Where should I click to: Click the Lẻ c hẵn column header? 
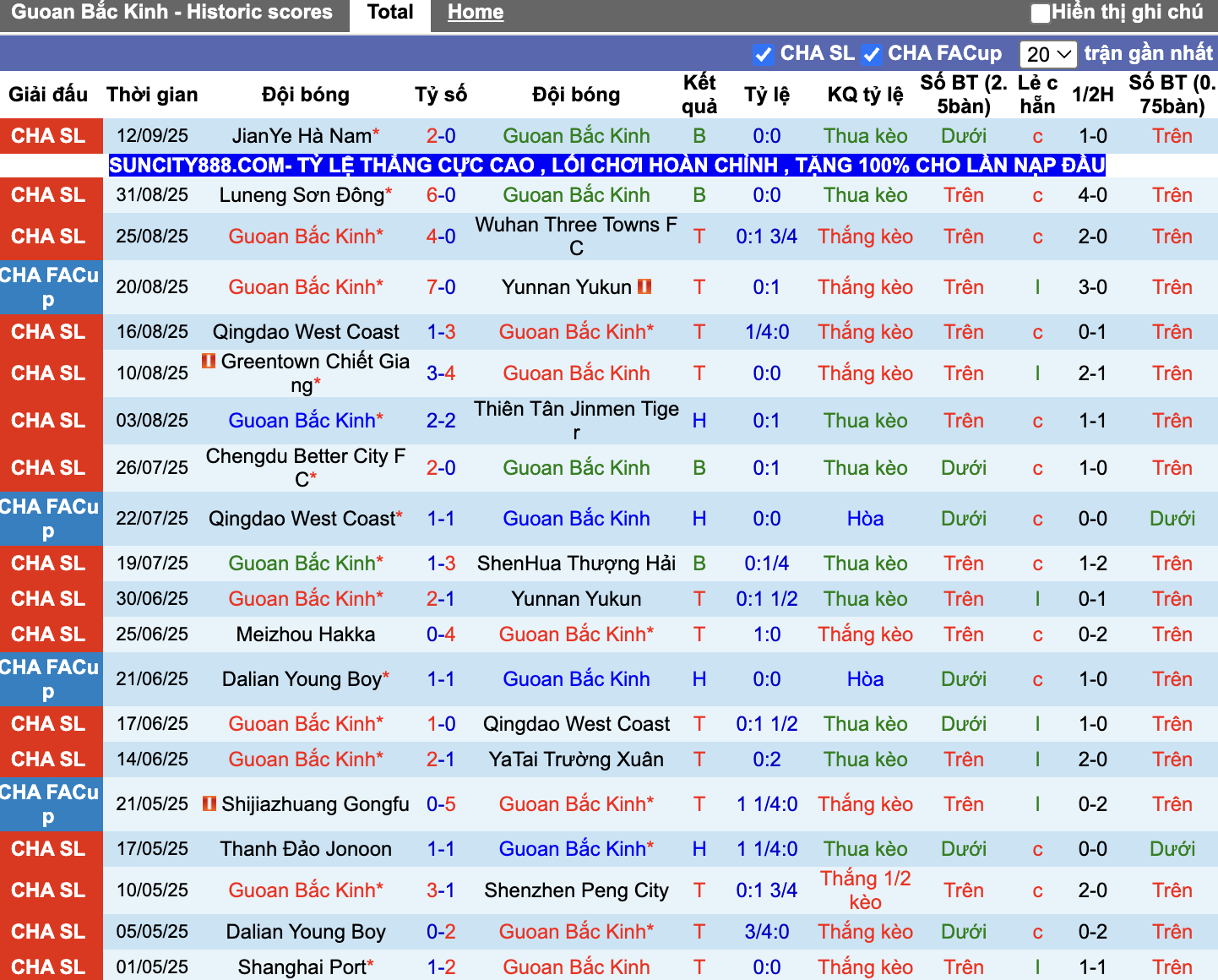click(x=1038, y=95)
